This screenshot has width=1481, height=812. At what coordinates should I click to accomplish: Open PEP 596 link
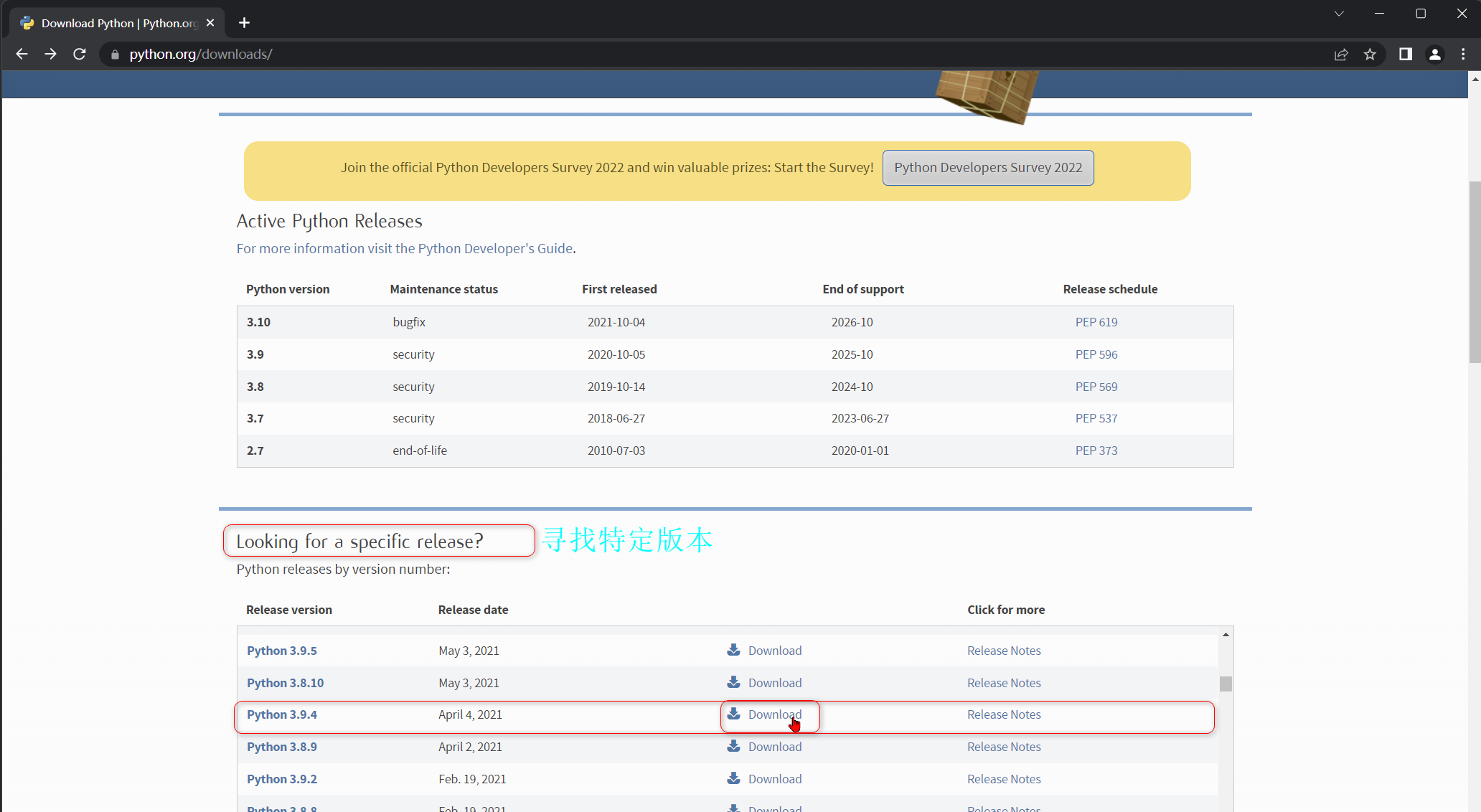(1096, 354)
